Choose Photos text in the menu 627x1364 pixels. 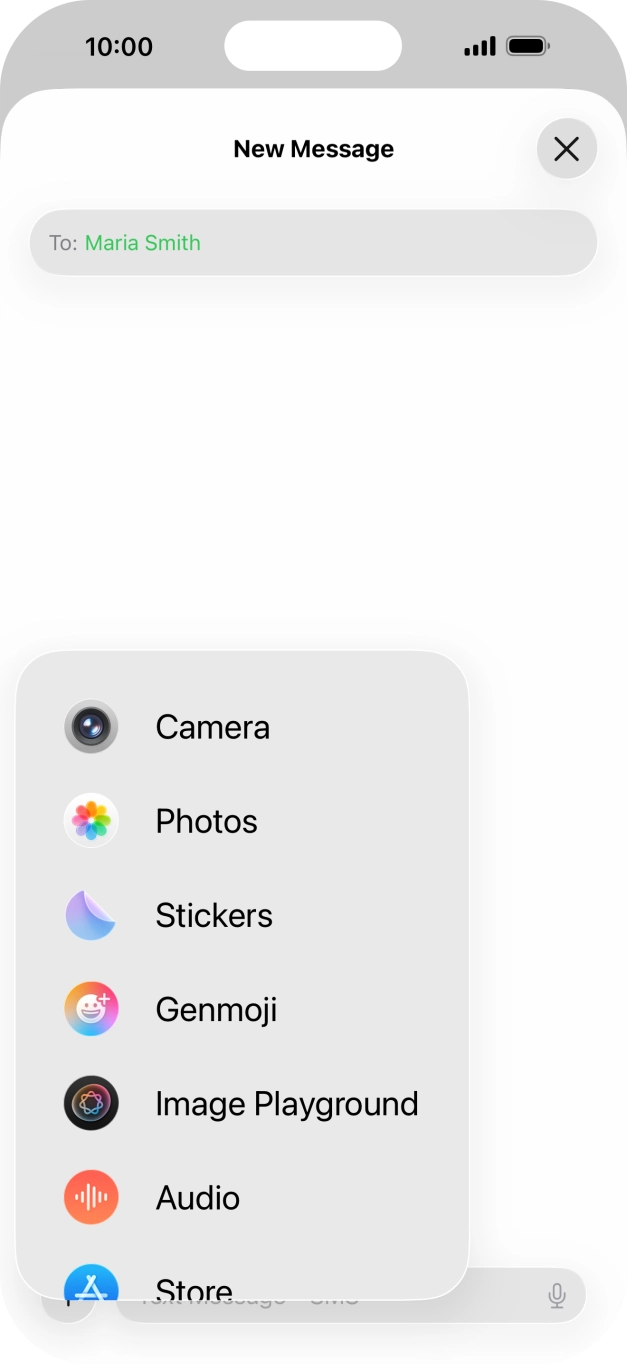pos(207,821)
